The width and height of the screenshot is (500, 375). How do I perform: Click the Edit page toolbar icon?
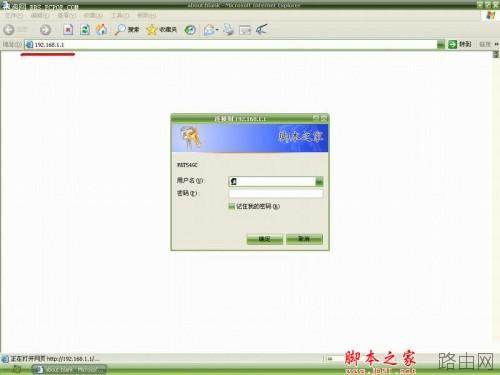click(245, 30)
